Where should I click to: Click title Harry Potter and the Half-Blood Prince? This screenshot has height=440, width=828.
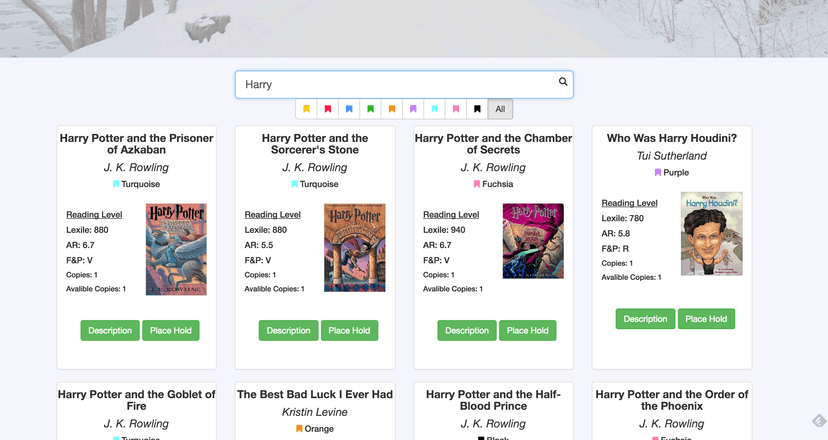click(493, 400)
